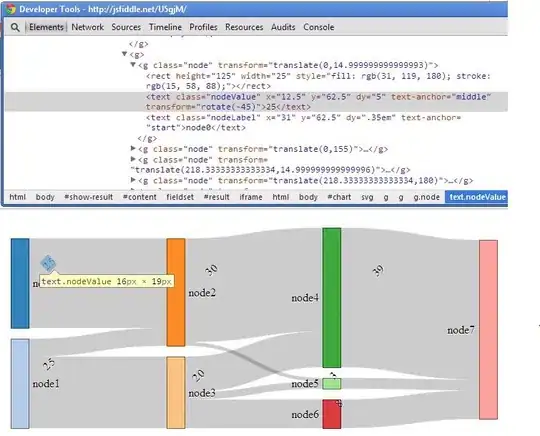
Task: Select the highlighted text nodeValue line
Action: 256,102
